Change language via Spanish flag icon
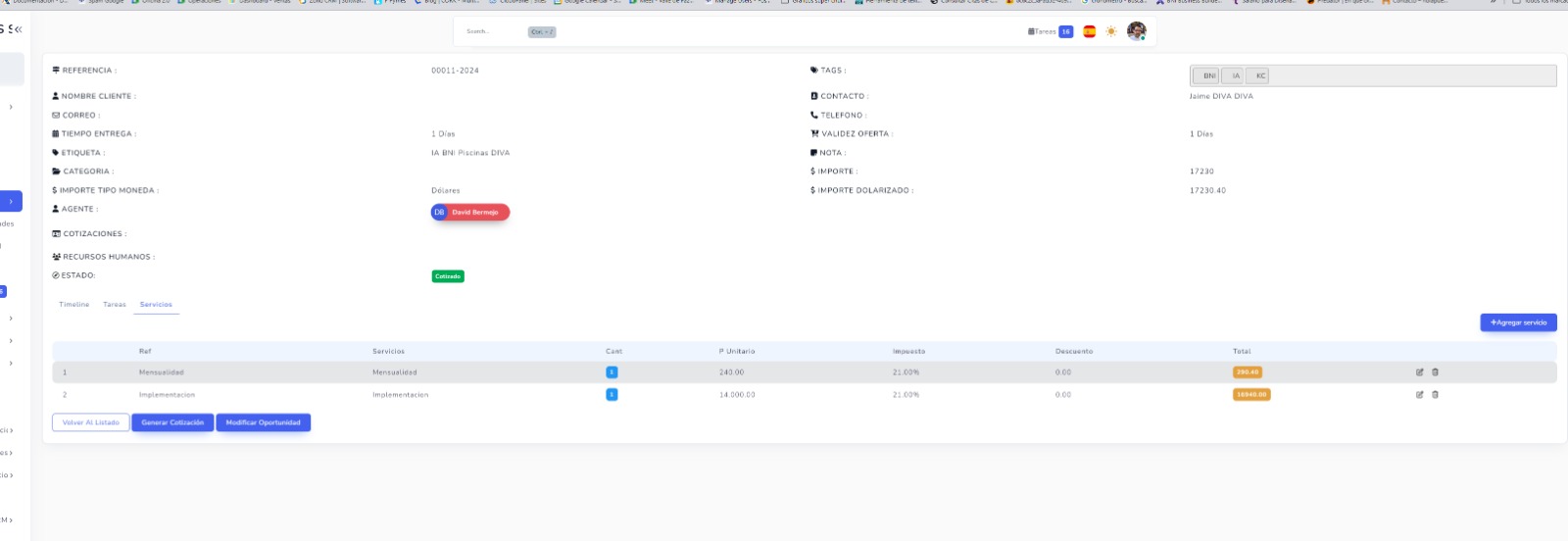 pyautogui.click(x=1089, y=31)
